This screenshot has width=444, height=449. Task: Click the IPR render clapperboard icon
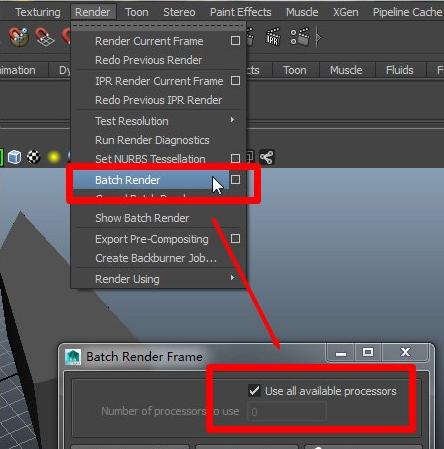point(273,37)
